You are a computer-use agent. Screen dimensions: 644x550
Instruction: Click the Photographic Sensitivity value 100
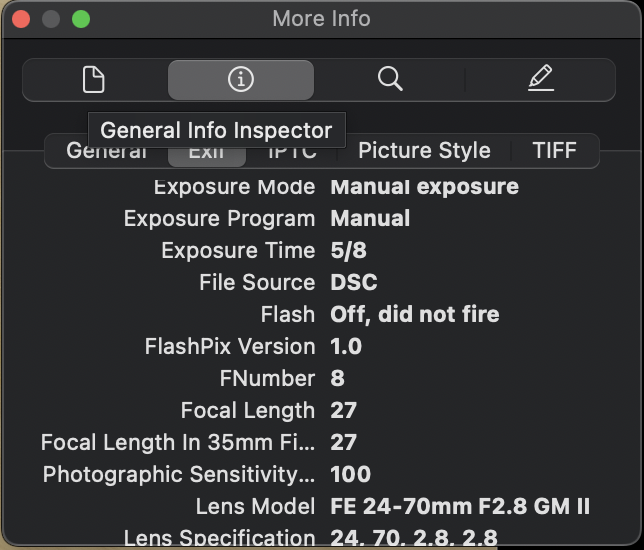(x=350, y=474)
